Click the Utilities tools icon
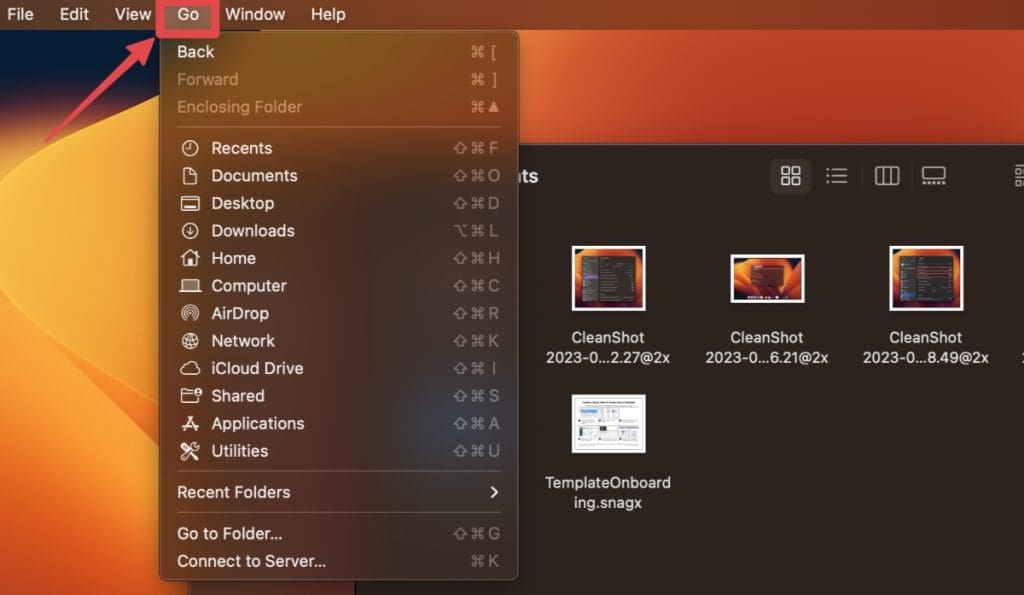 pos(190,451)
